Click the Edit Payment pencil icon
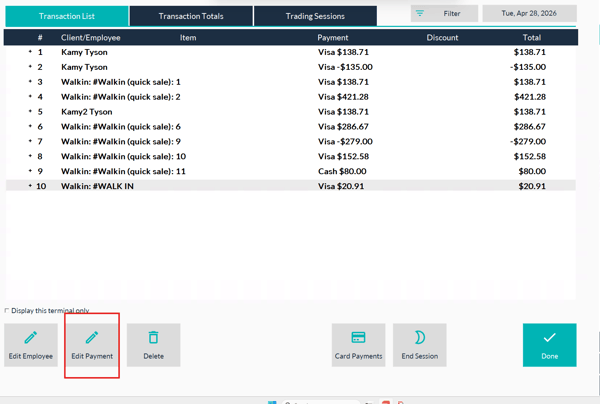The width and height of the screenshot is (600, 404). click(x=92, y=337)
